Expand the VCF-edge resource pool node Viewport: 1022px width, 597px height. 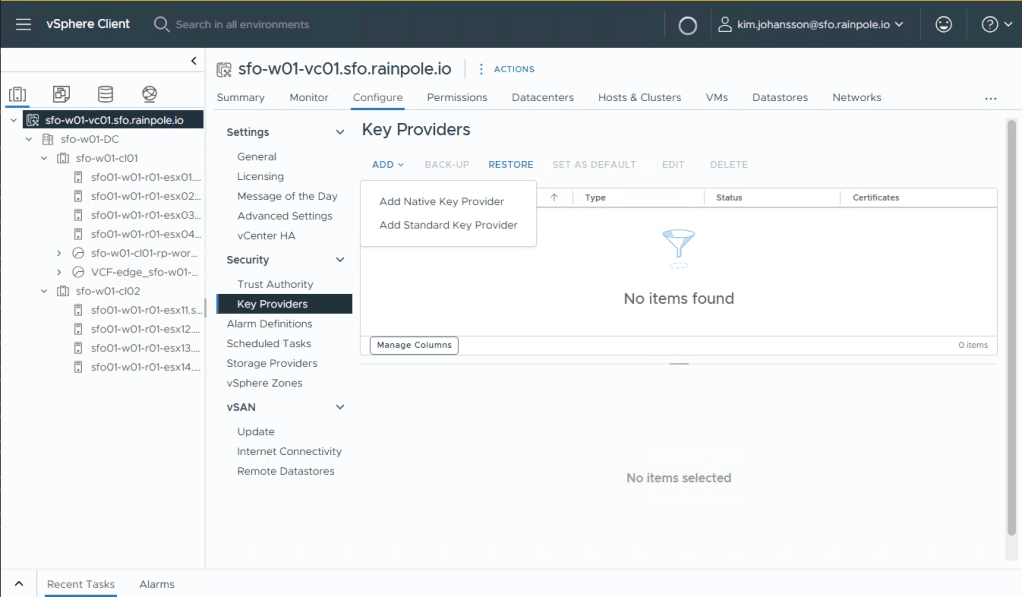click(59, 272)
